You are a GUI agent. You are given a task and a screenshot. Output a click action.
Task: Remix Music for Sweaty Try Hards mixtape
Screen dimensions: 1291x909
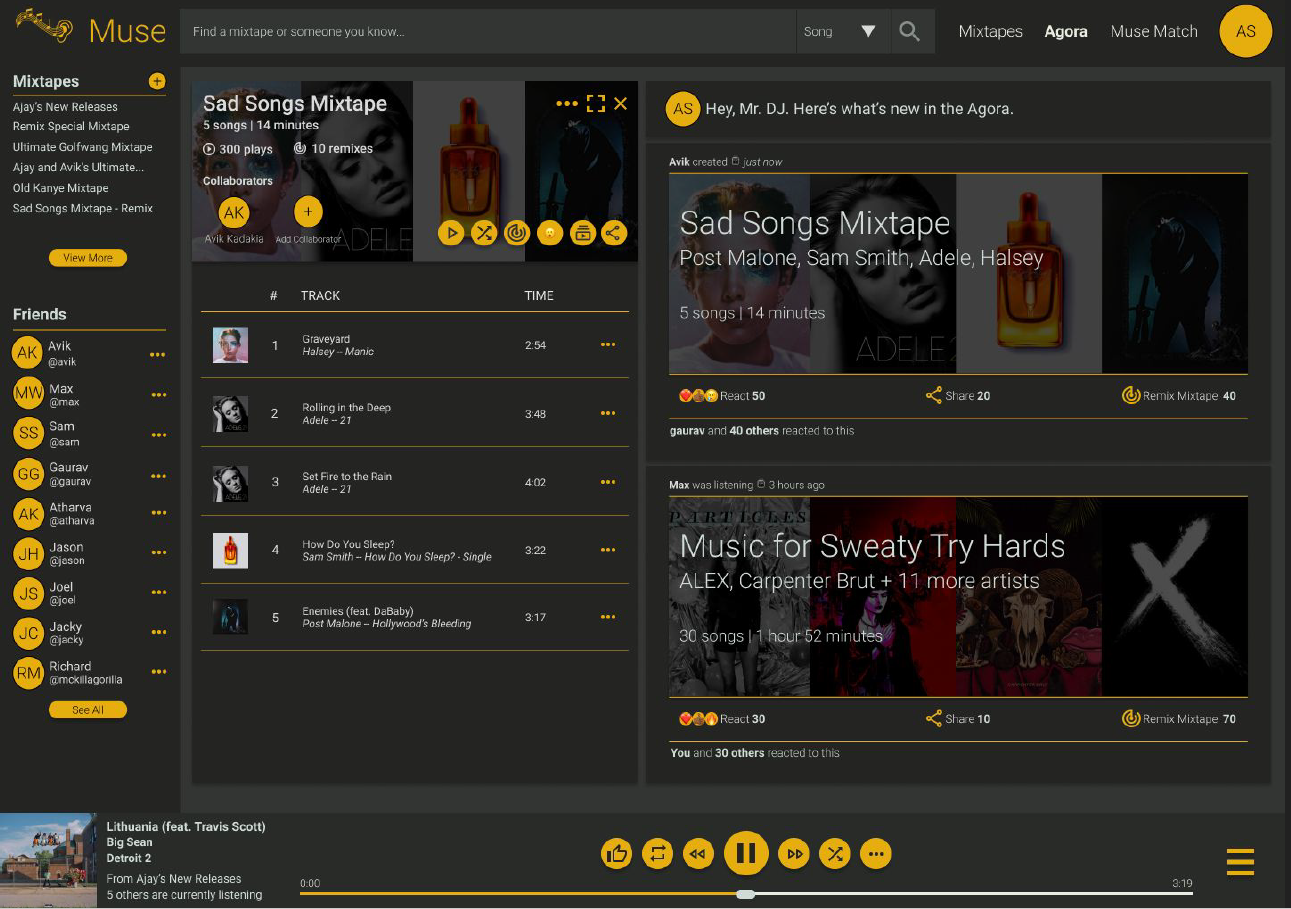point(1179,719)
